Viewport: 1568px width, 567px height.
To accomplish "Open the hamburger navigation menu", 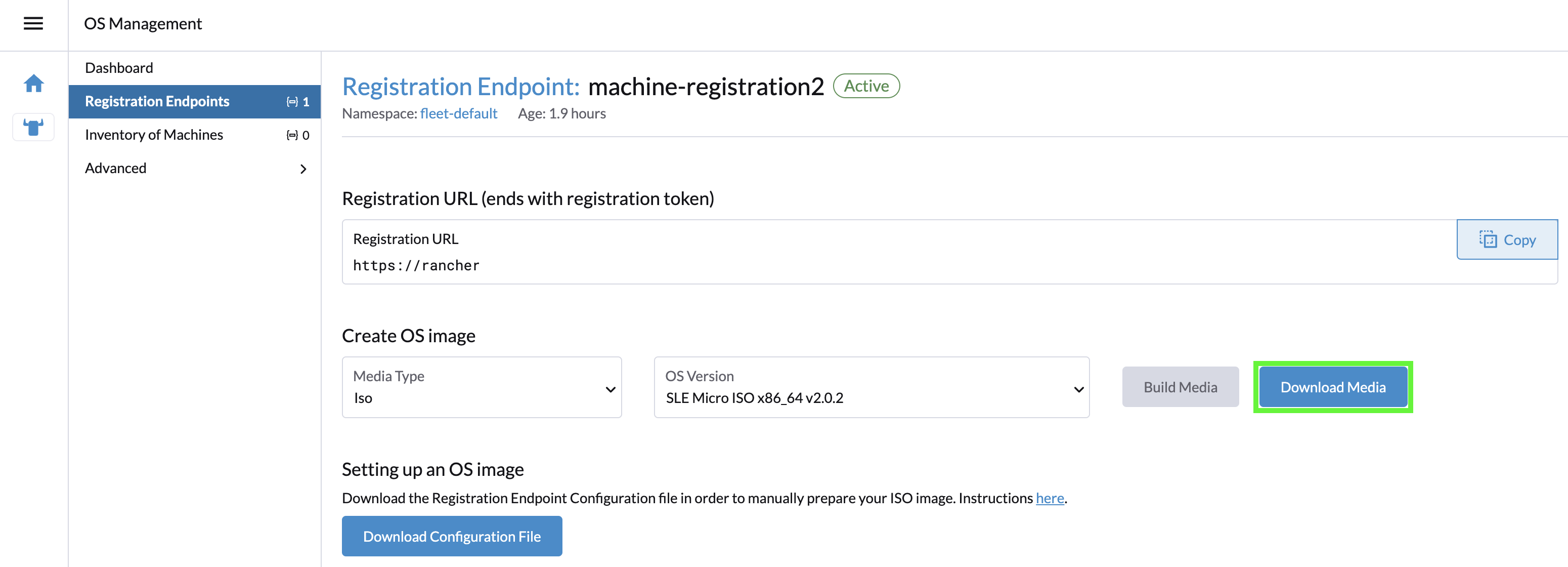I will click(x=33, y=23).
